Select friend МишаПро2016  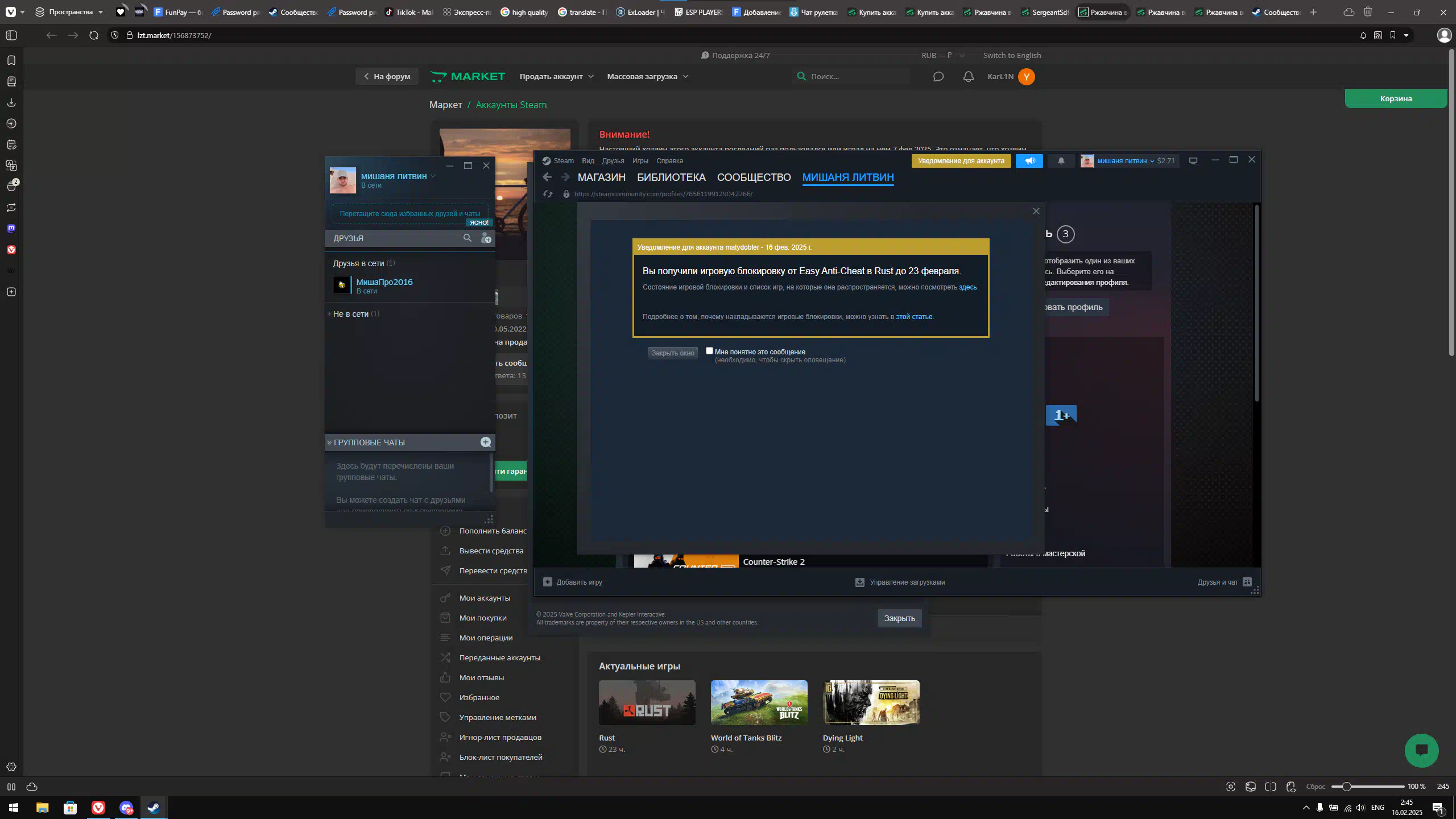[x=411, y=286]
